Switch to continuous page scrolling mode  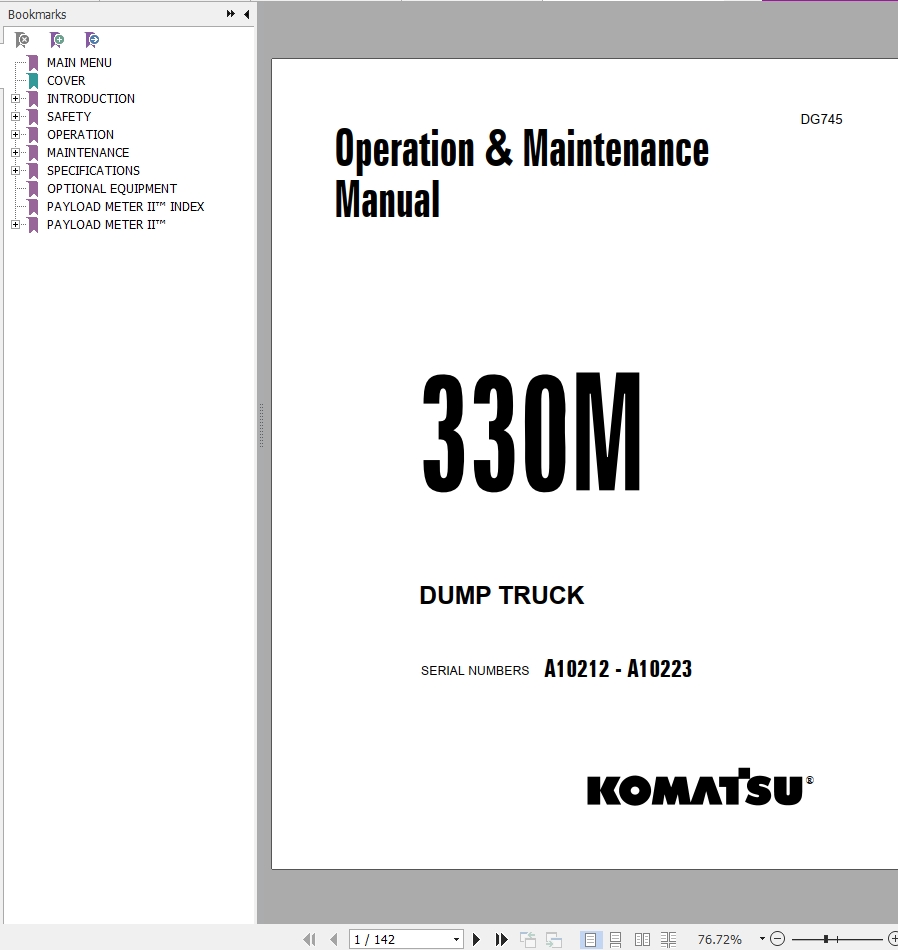616,939
